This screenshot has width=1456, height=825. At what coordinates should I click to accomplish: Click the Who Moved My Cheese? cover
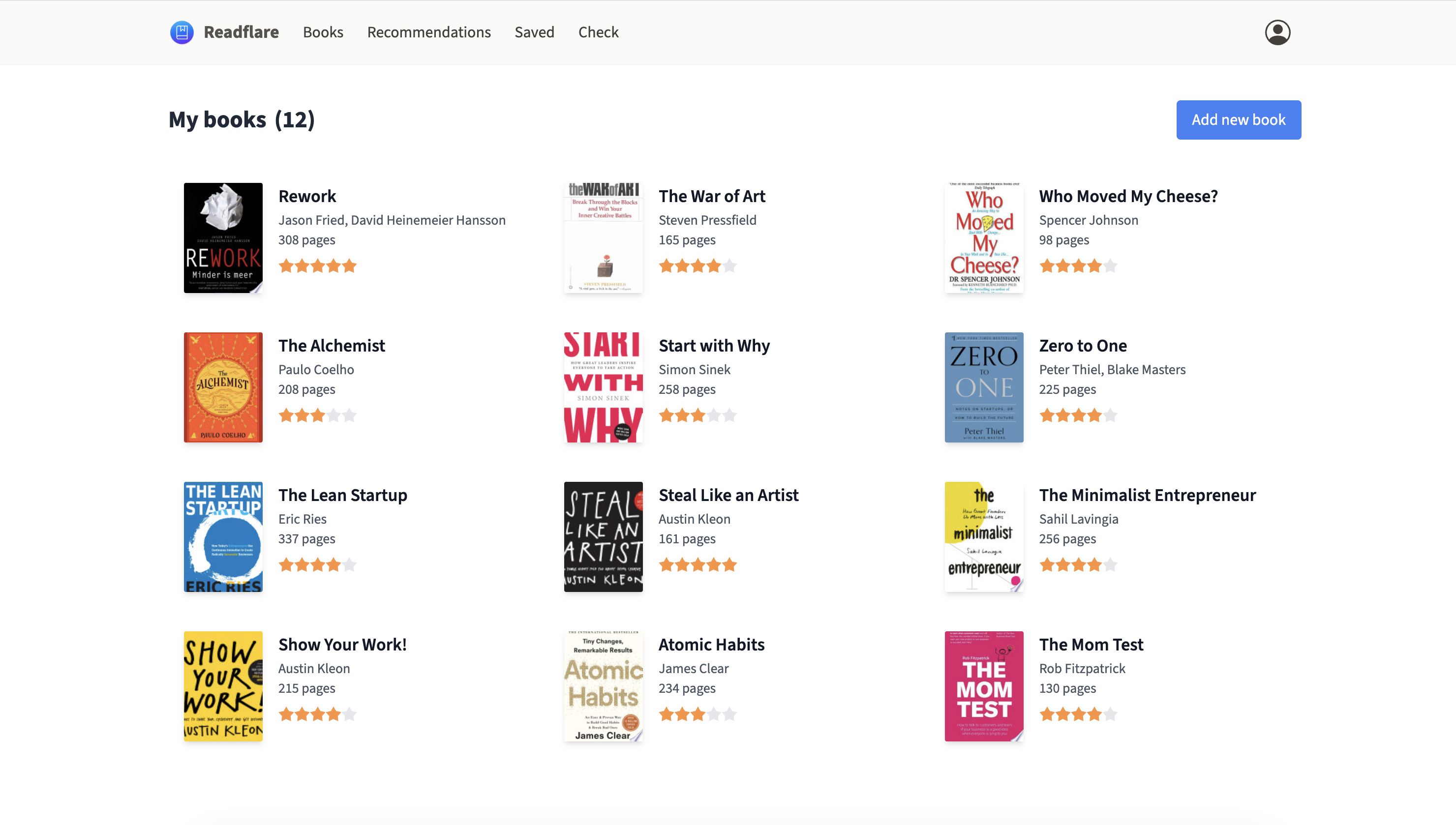tap(984, 238)
